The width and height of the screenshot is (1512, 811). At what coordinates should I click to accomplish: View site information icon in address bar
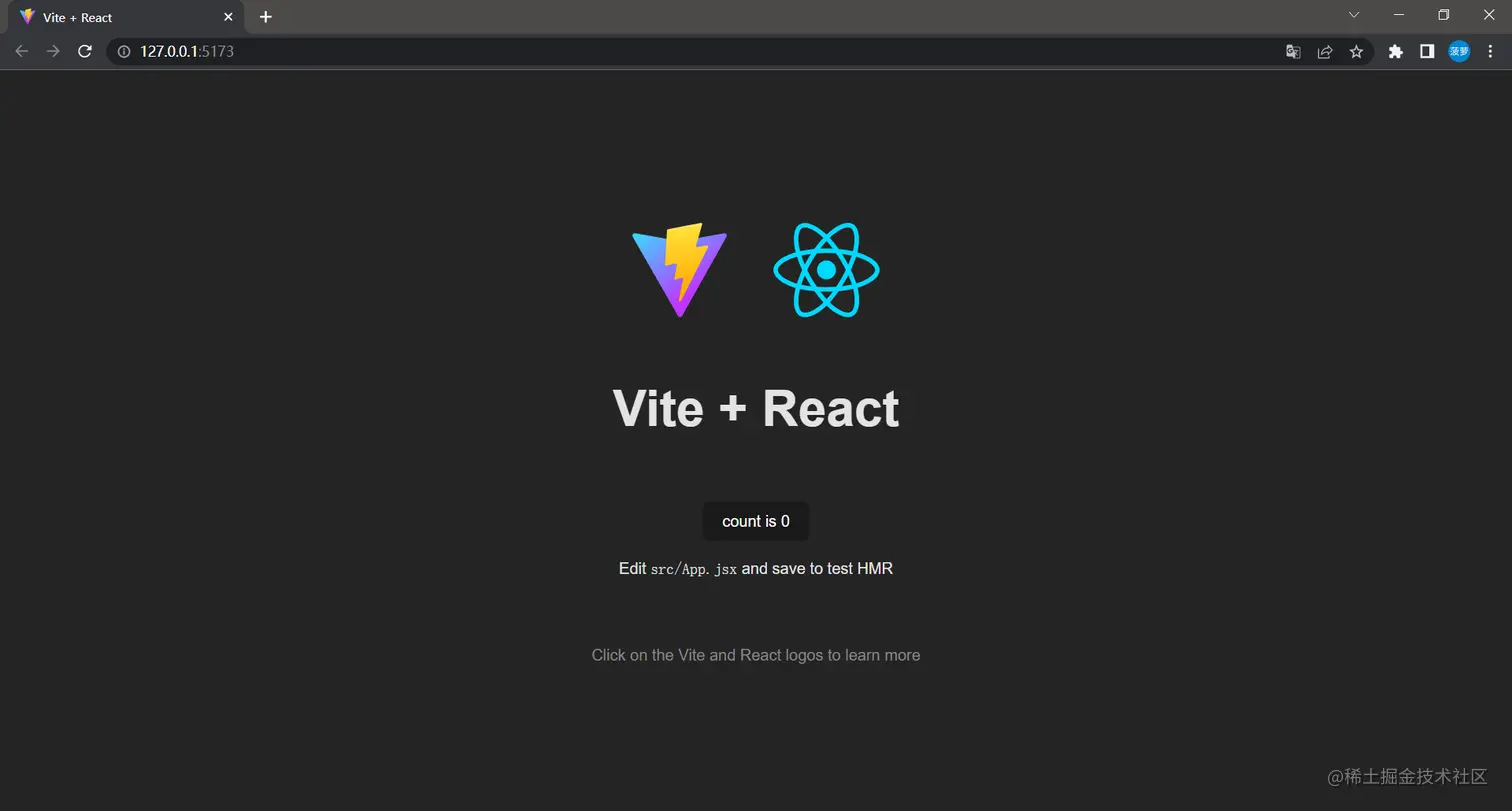[x=124, y=51]
